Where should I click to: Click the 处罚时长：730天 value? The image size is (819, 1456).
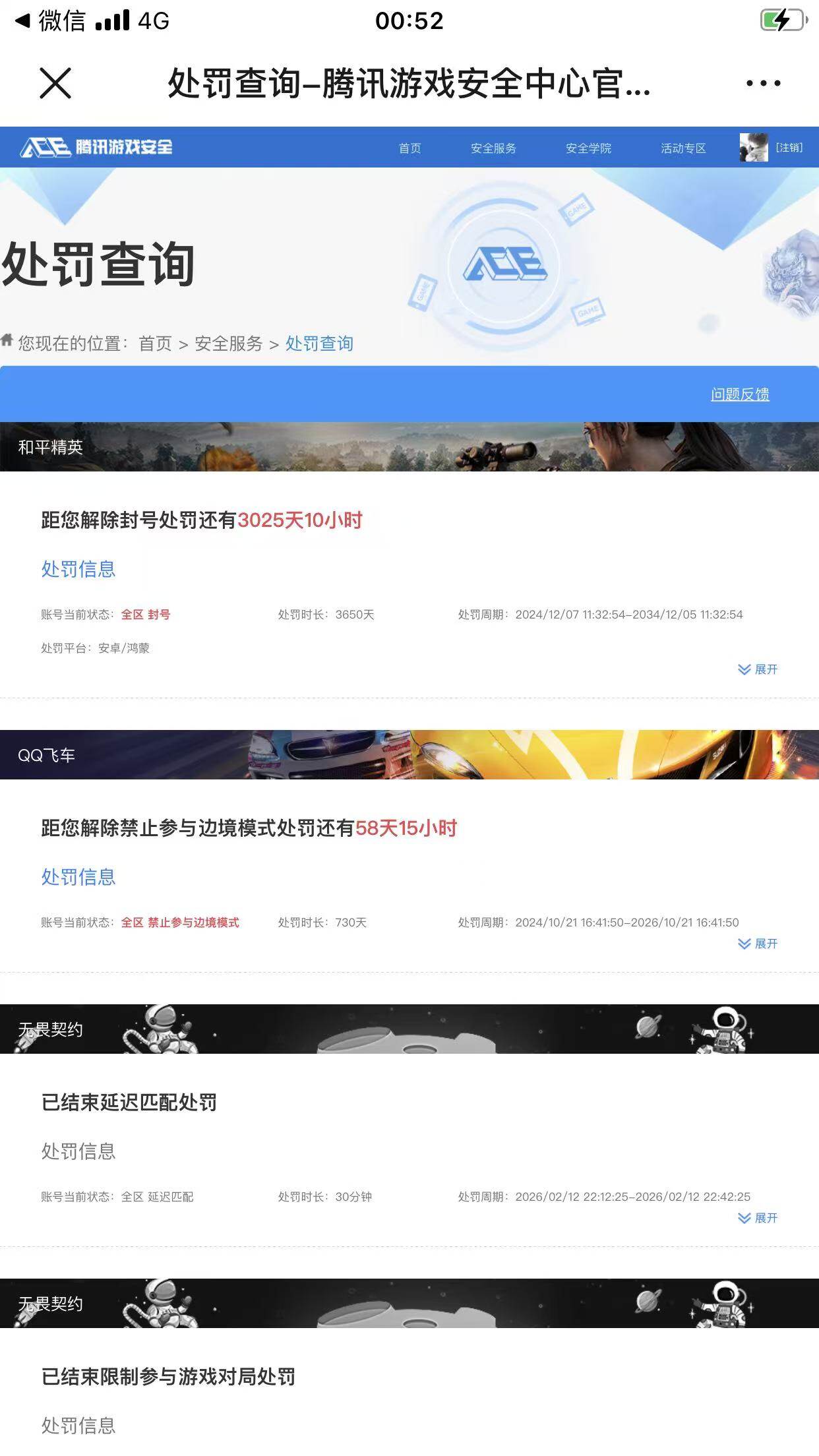pyautogui.click(x=322, y=923)
